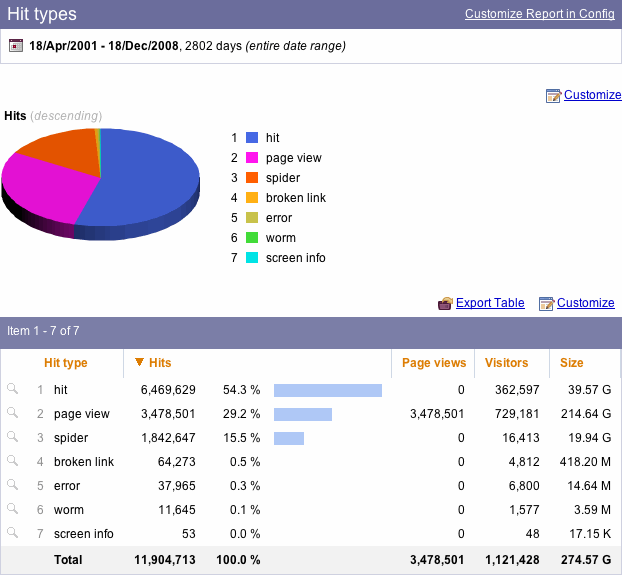Open the Export Table link
This screenshot has height=575, width=622.
[x=490, y=303]
